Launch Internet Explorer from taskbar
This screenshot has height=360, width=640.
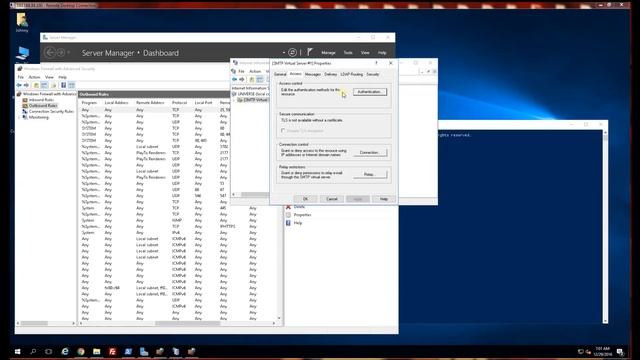[x=65, y=351]
